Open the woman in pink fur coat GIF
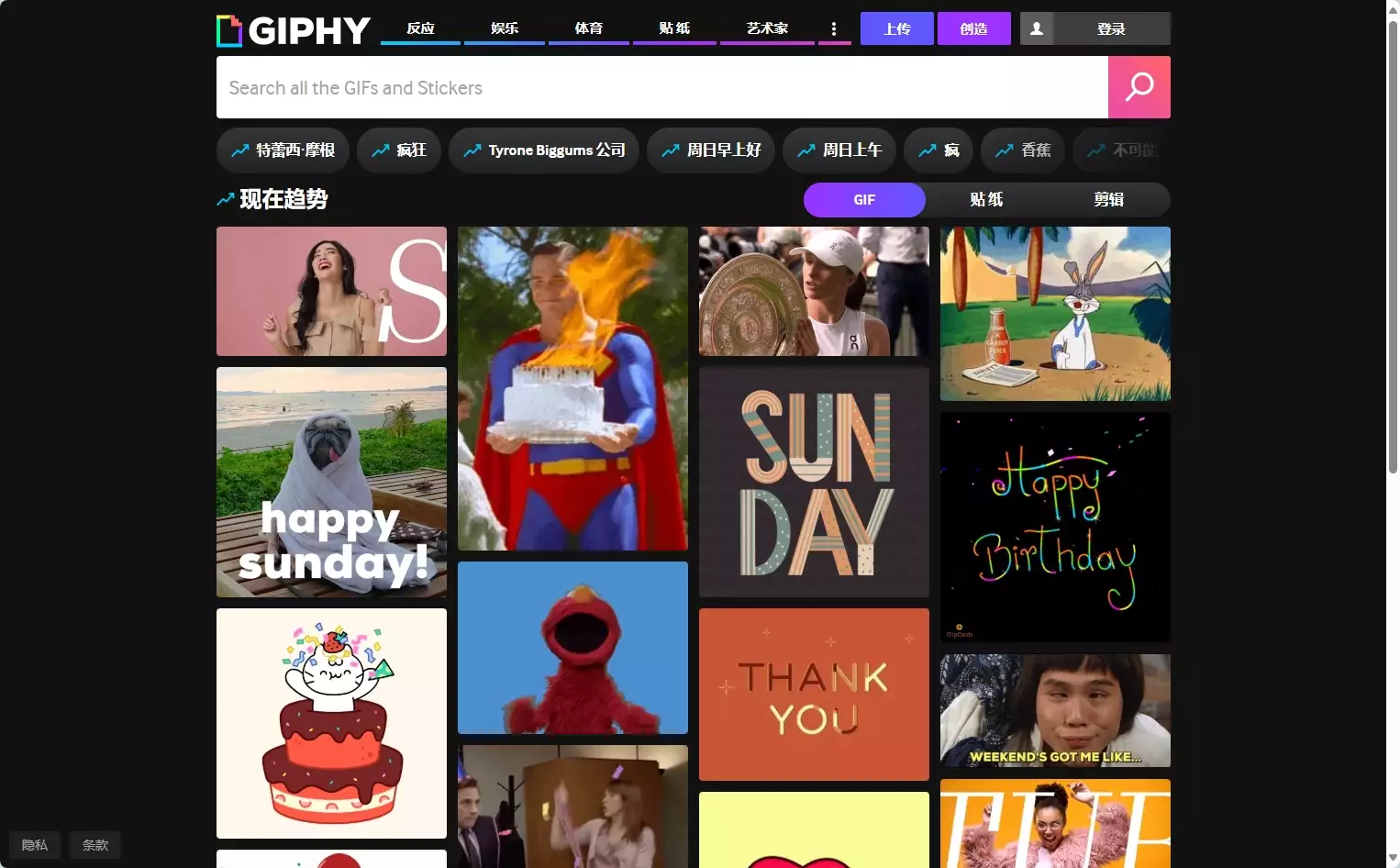1400x868 pixels. [1055, 823]
